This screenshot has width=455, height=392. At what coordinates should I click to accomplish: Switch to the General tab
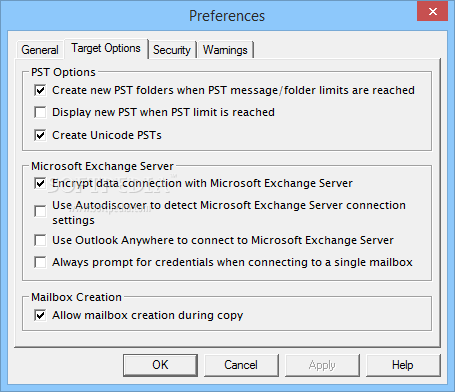coord(40,50)
